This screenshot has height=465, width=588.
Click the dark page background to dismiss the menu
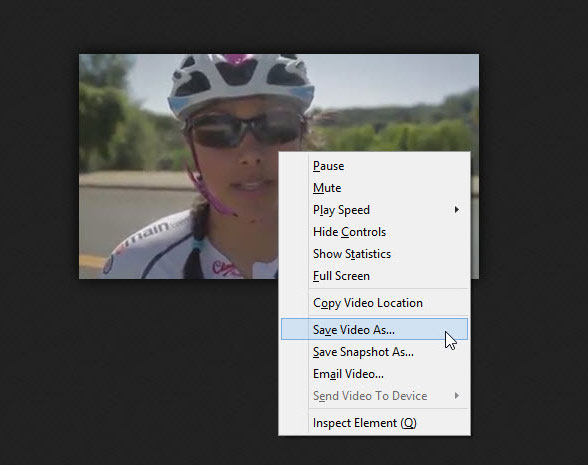point(150,356)
